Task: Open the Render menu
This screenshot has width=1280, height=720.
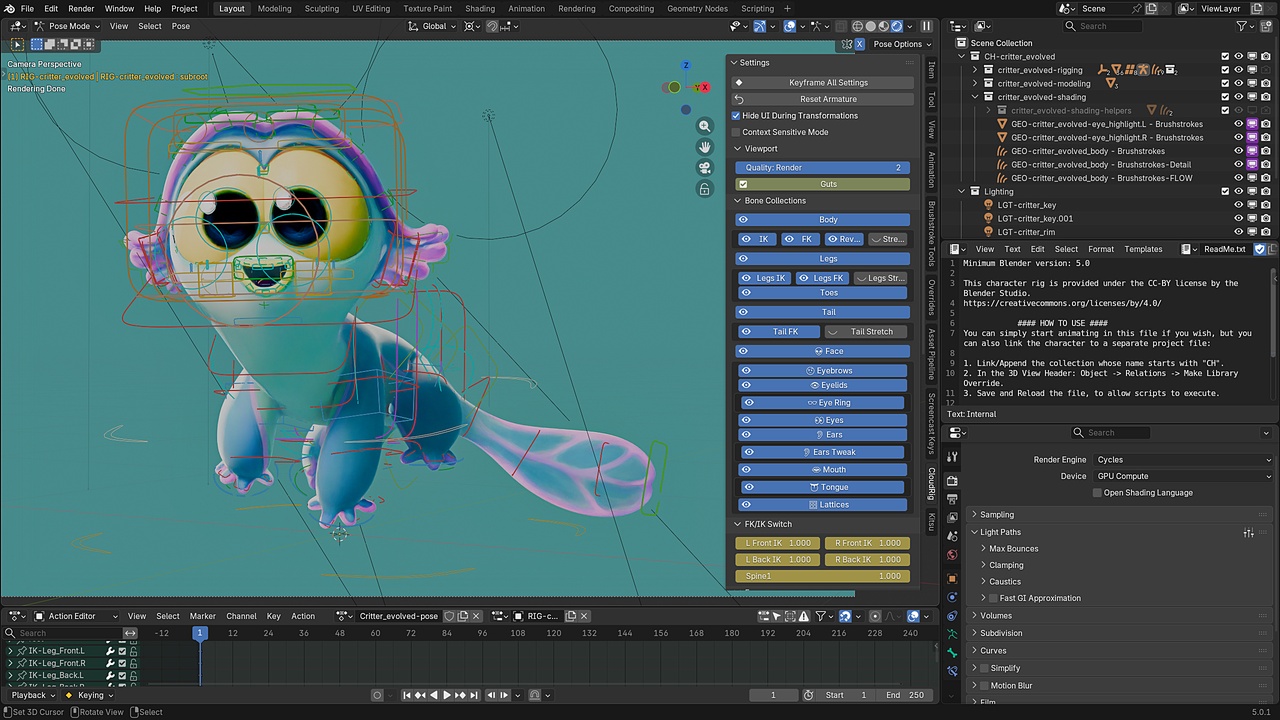Action: click(x=81, y=9)
